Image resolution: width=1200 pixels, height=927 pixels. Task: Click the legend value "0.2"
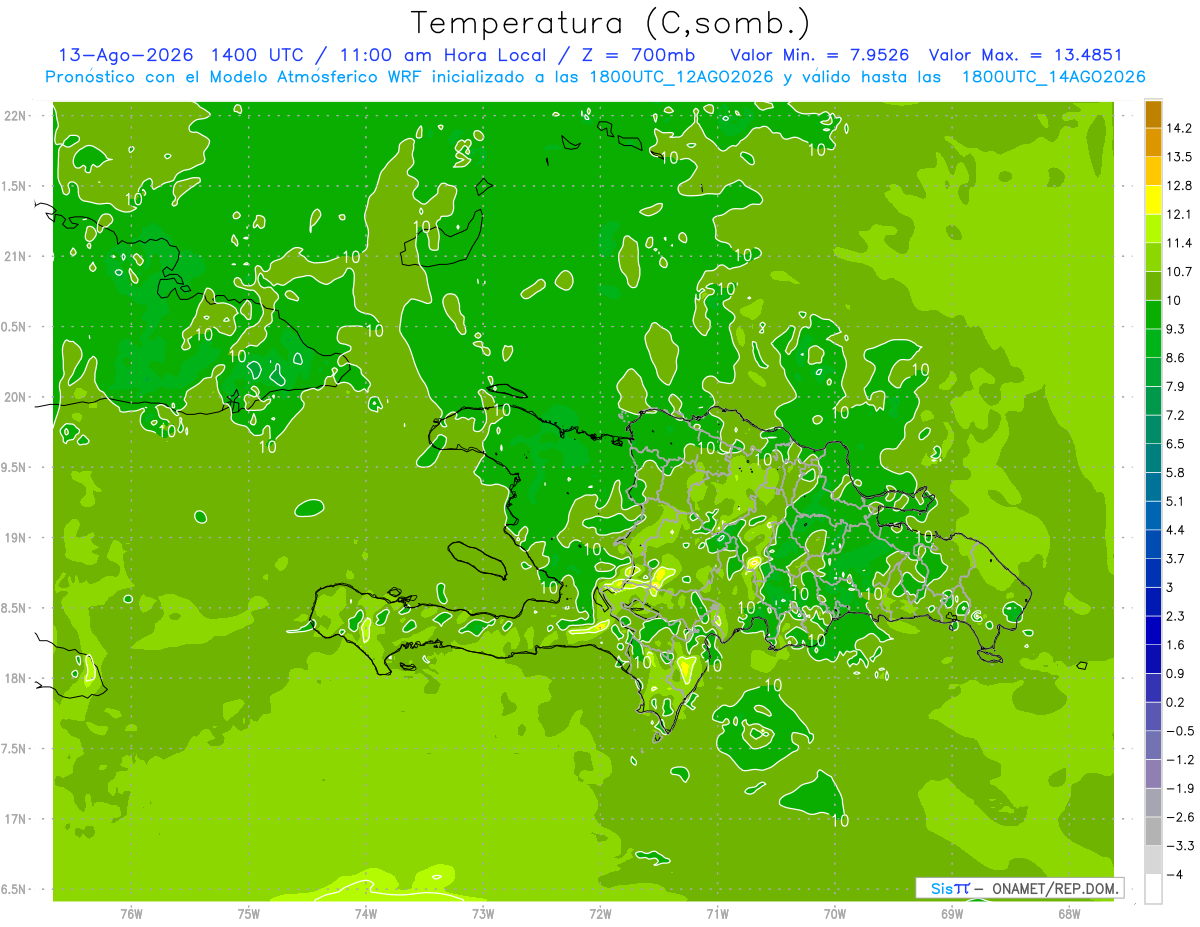click(1176, 702)
